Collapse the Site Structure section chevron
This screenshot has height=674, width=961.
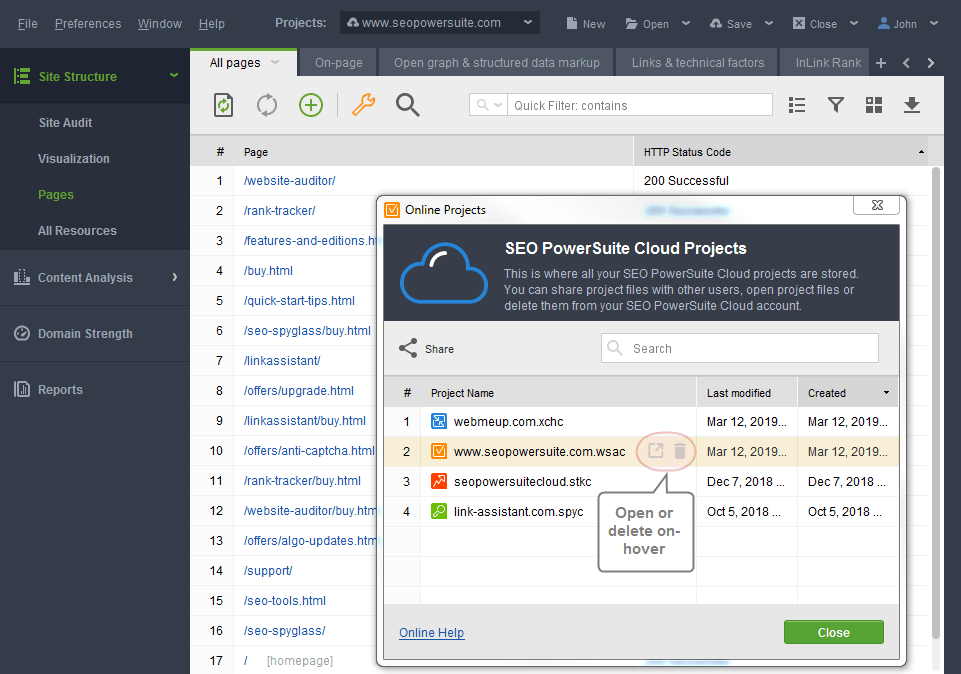point(174,75)
